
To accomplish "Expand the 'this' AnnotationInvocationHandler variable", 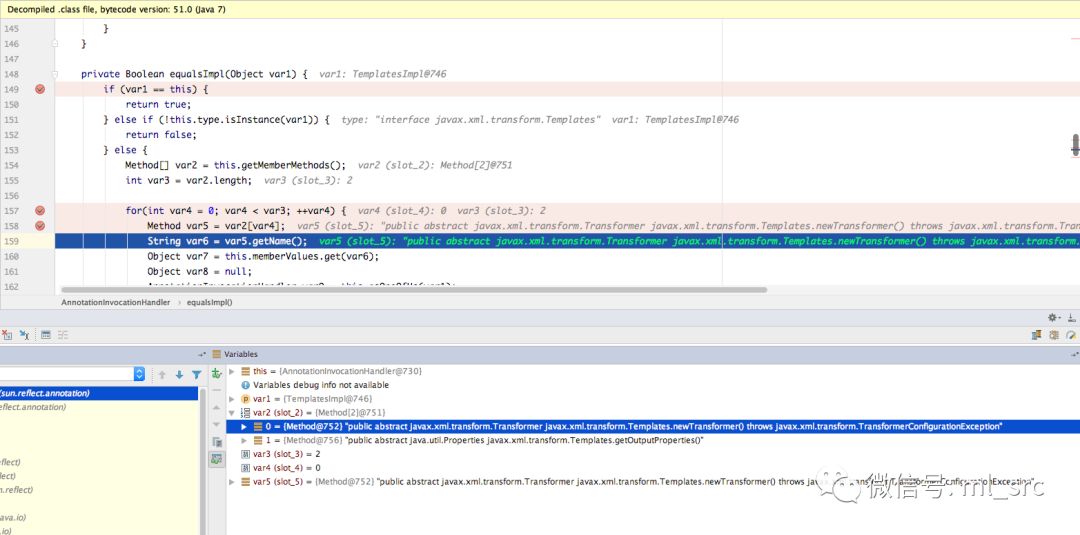I will click(232, 371).
